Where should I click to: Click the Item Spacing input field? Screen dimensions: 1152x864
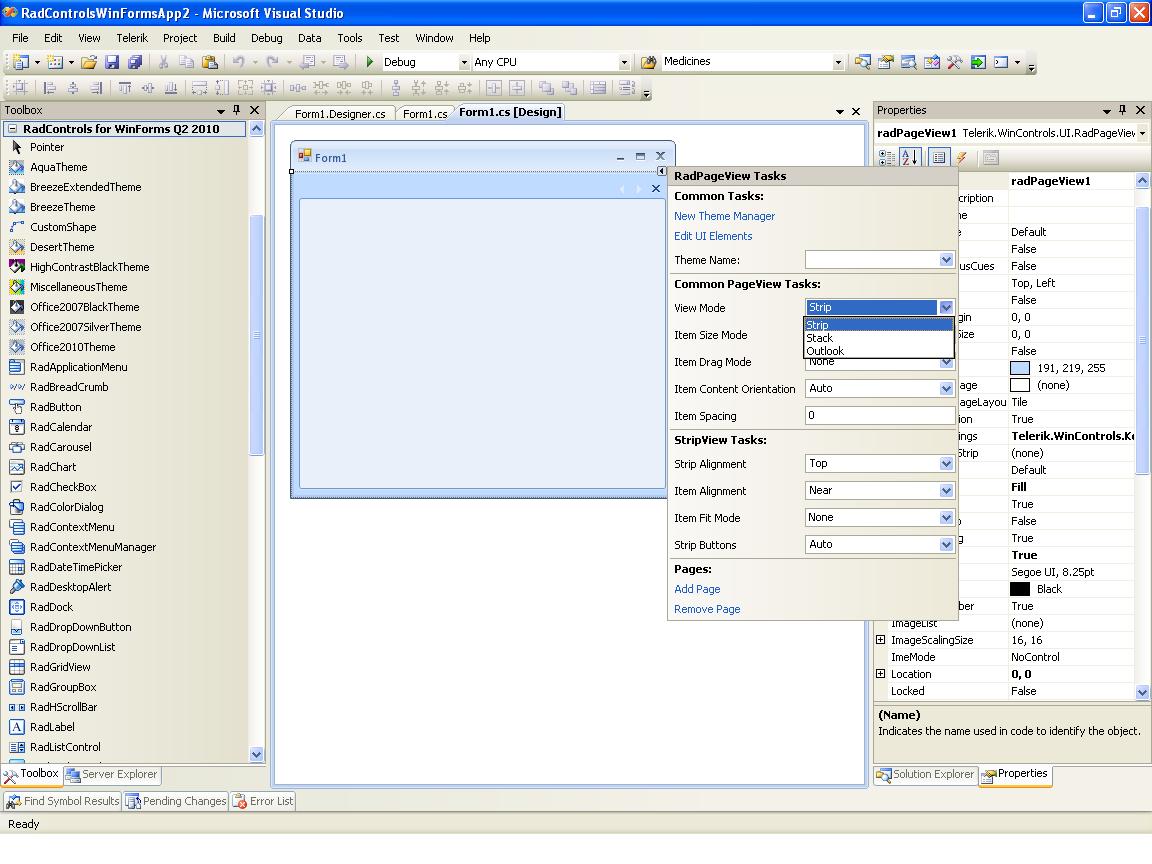click(879, 416)
